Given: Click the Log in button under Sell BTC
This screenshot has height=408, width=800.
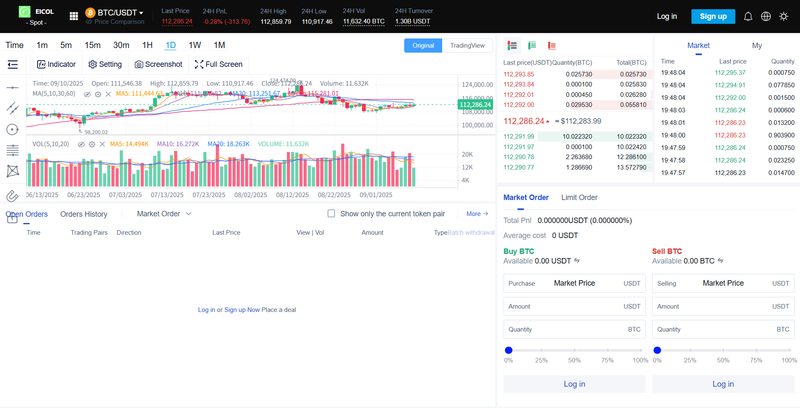Looking at the screenshot, I should coord(723,384).
